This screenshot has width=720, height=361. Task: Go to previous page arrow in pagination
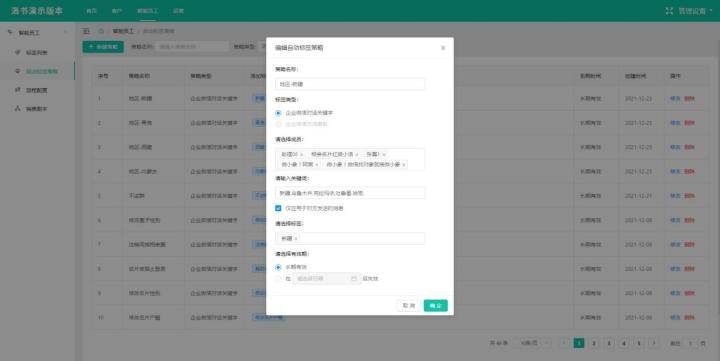(x=564, y=343)
